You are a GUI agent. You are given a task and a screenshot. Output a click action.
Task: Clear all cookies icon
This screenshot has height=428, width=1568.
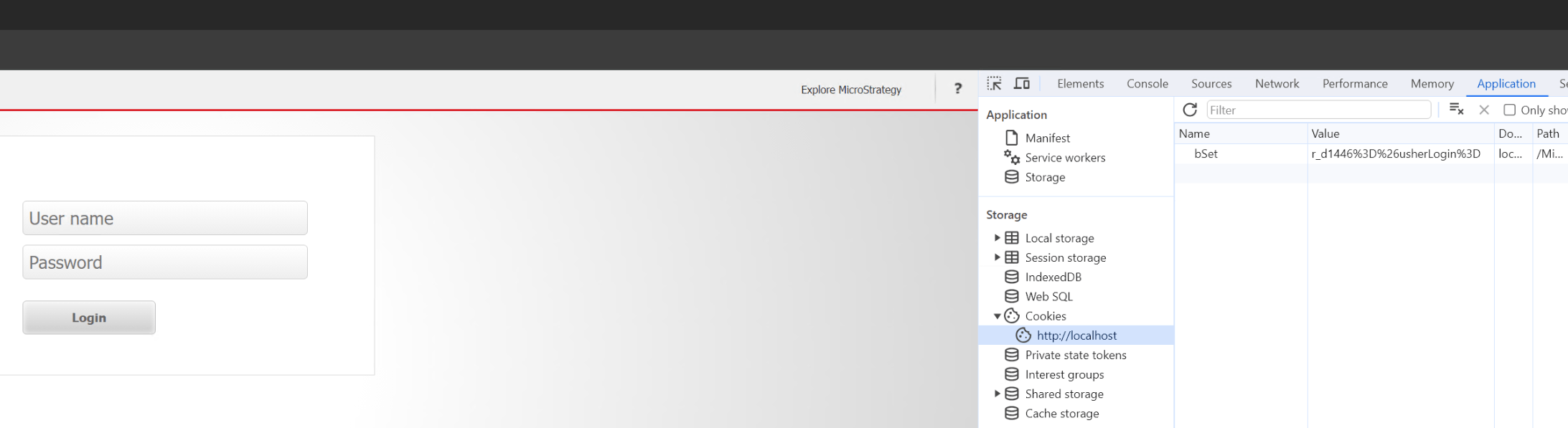(1456, 110)
